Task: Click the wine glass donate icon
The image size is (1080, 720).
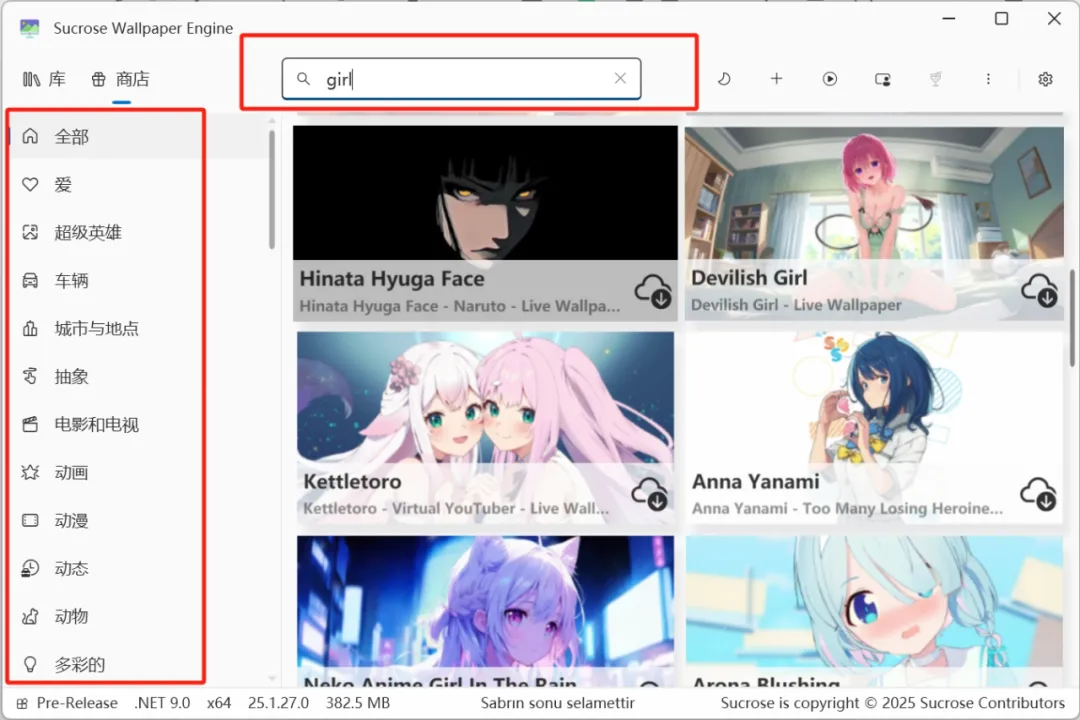Action: (x=935, y=78)
